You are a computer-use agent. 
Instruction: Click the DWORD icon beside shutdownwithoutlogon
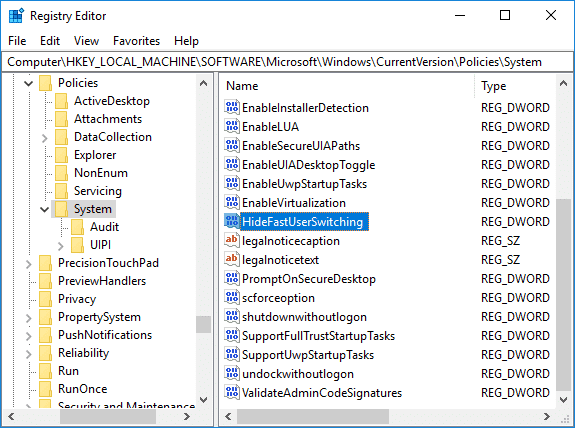[231, 317]
